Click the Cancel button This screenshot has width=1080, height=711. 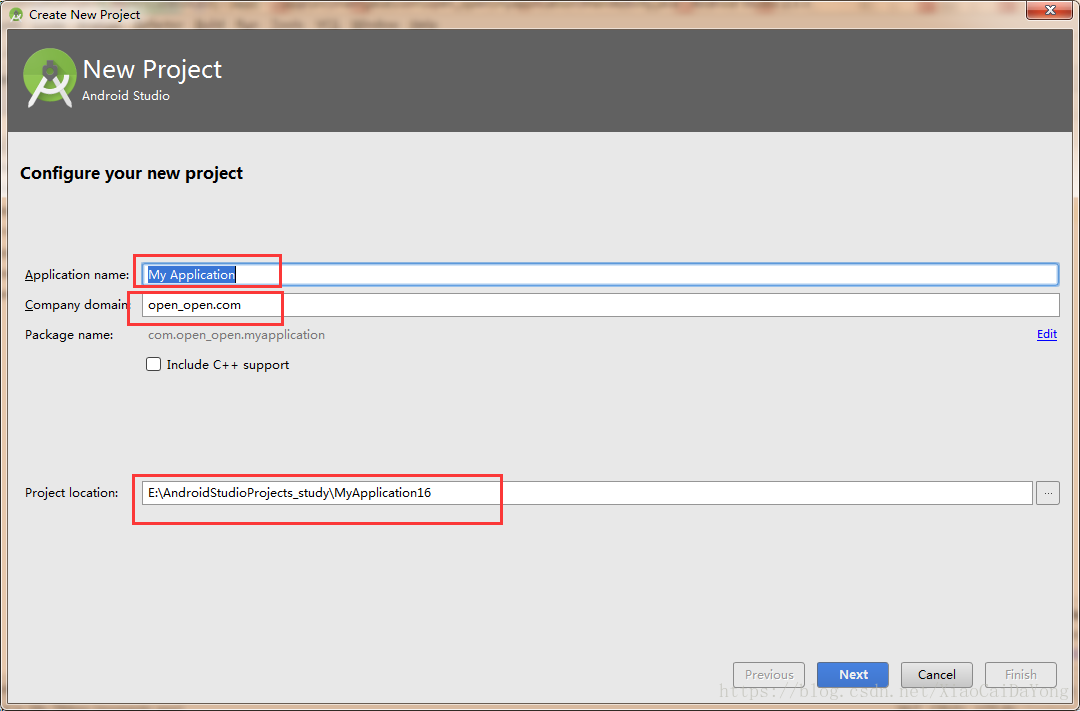[x=937, y=674]
